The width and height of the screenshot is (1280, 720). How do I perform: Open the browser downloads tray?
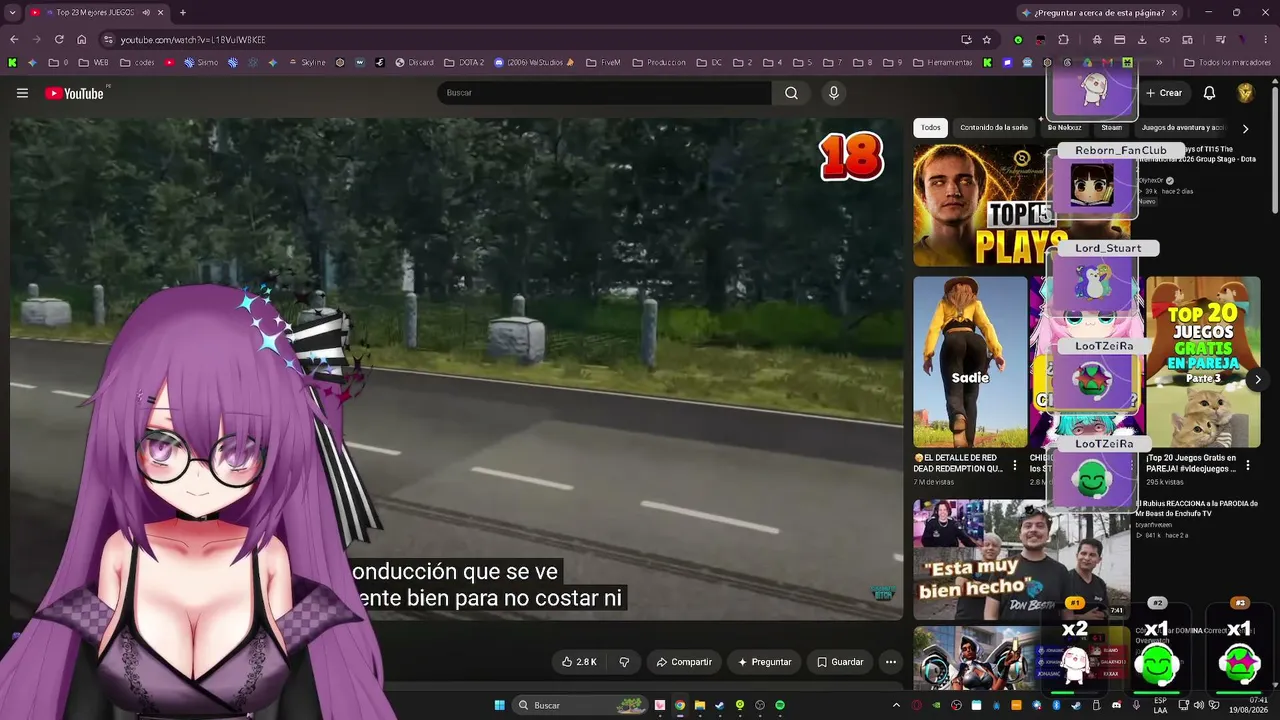1142,39
